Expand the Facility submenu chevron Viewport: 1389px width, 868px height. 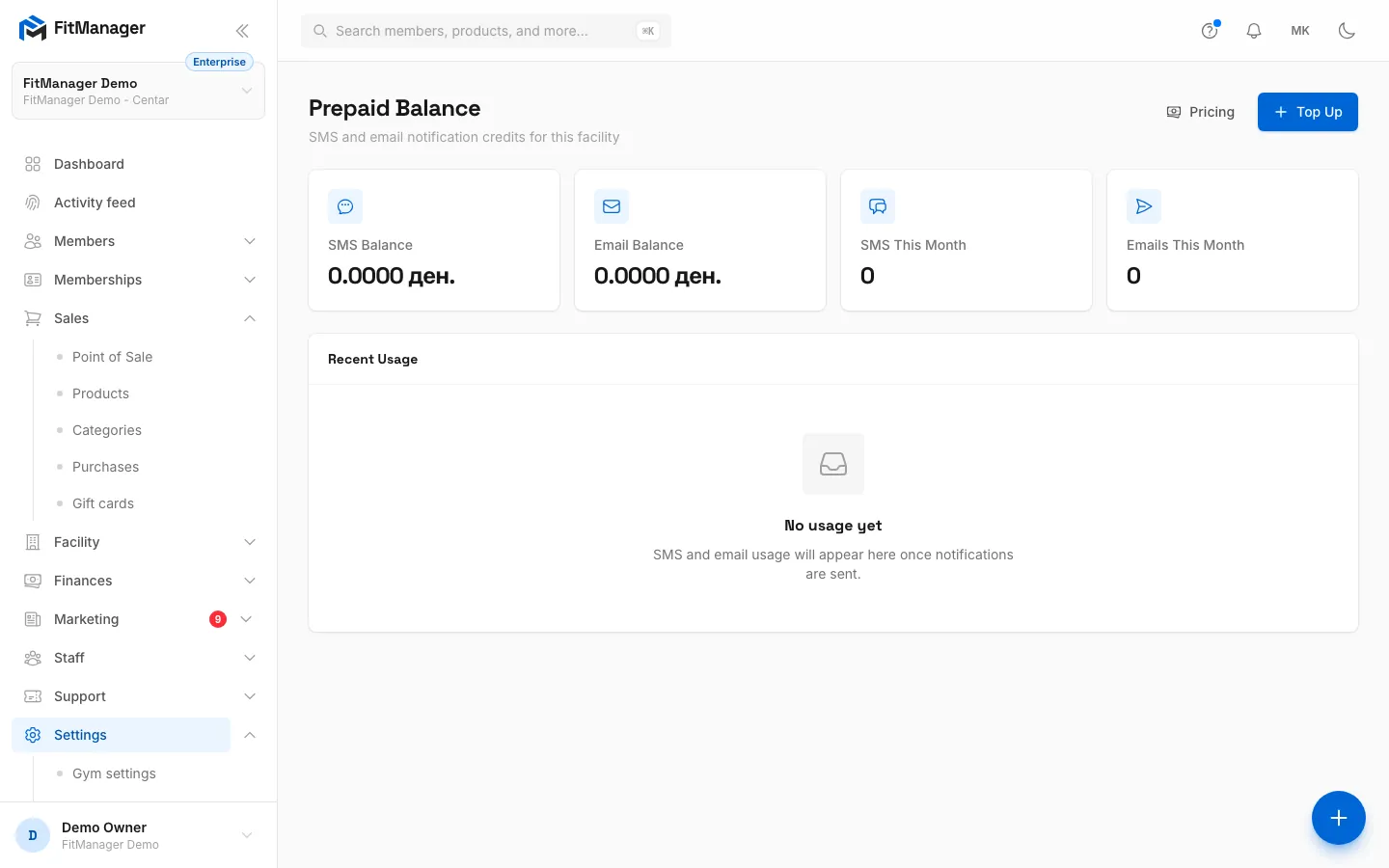[x=250, y=542]
